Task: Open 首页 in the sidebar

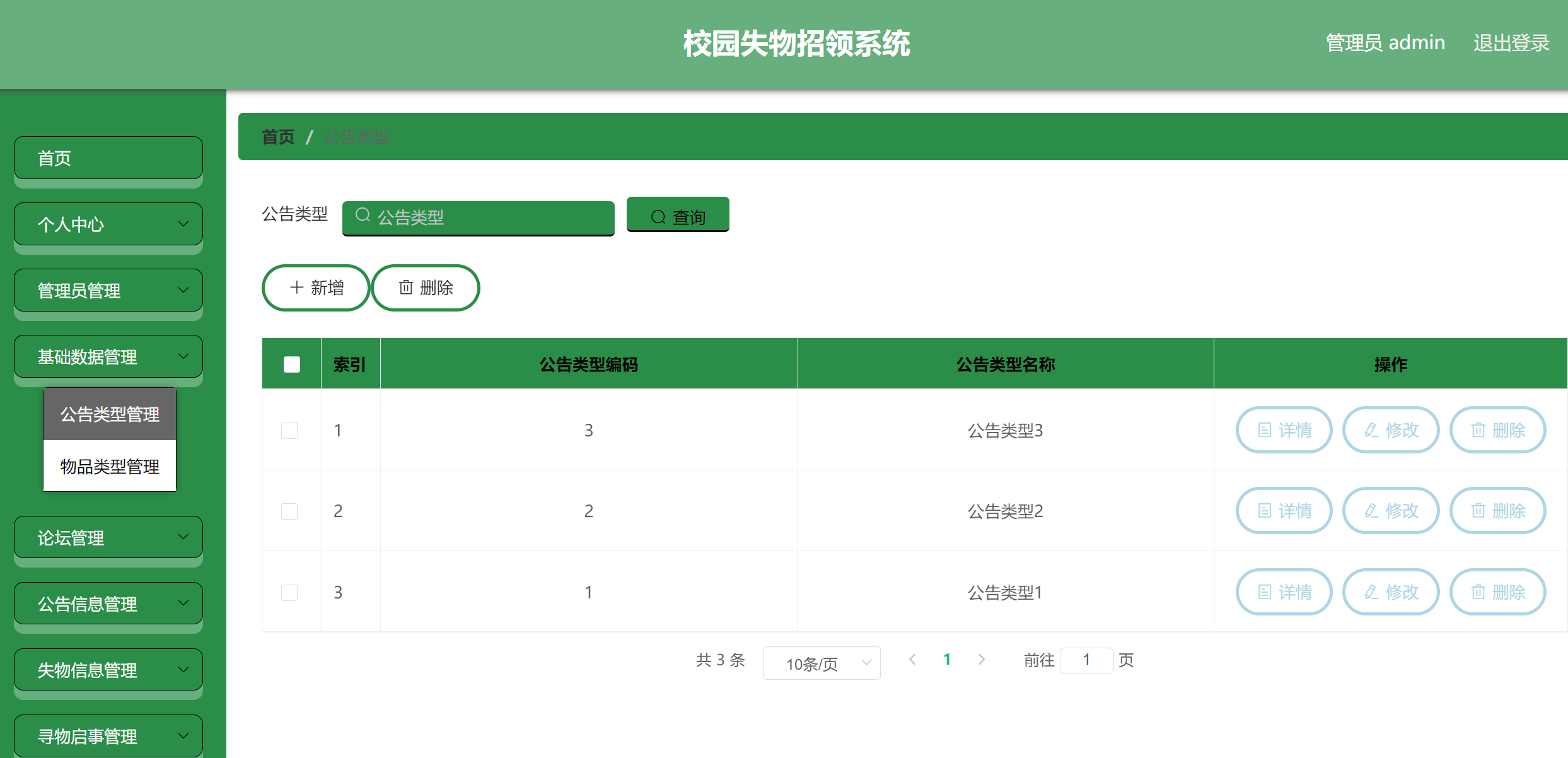Action: [108, 158]
